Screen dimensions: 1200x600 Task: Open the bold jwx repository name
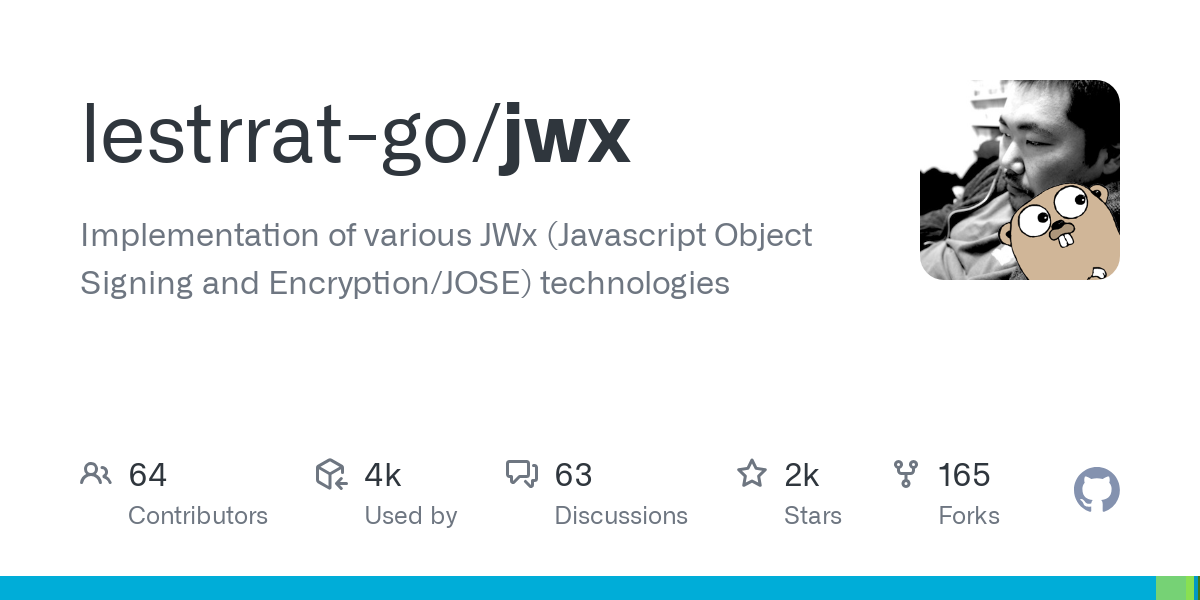point(566,136)
